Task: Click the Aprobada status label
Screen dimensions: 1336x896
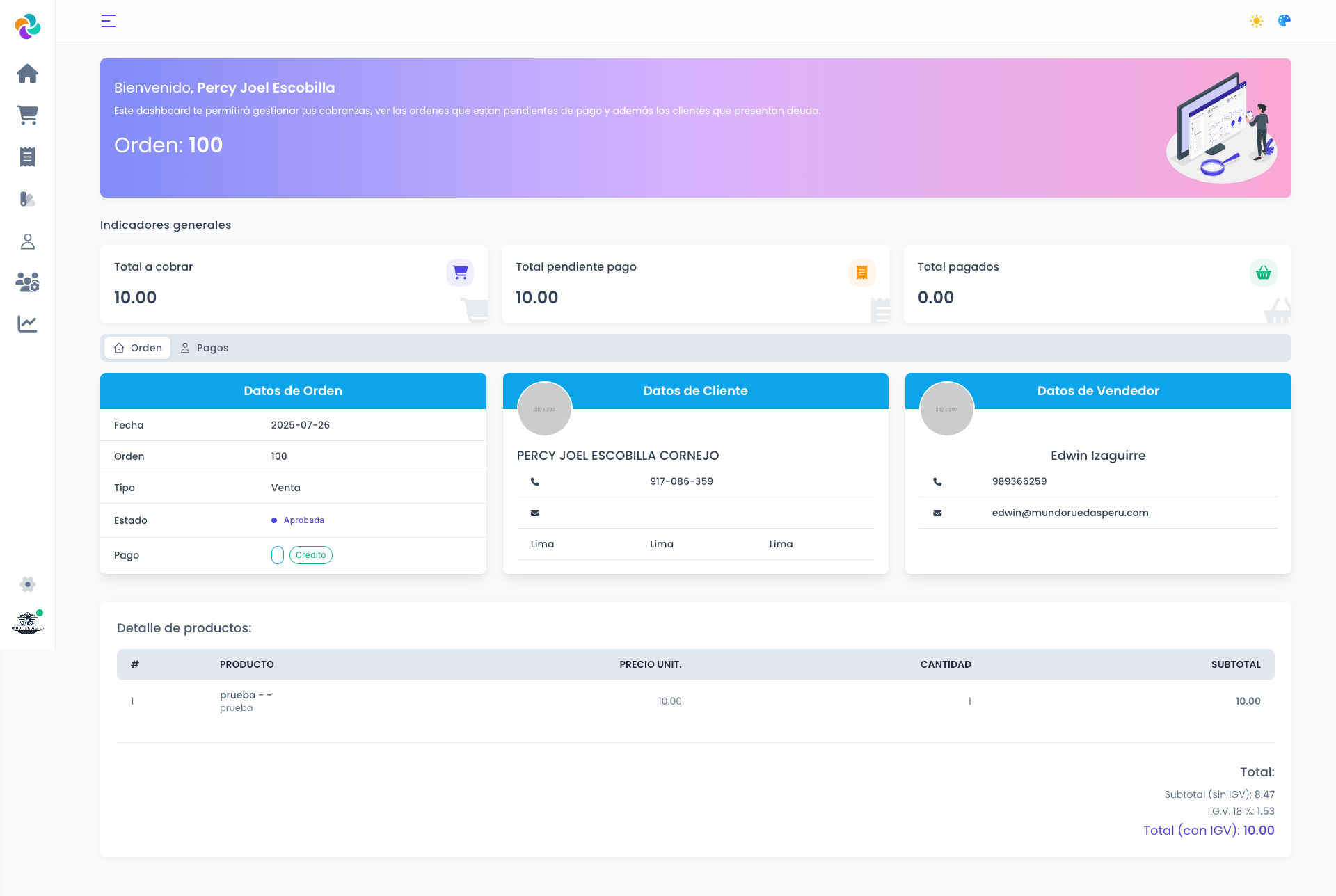Action: click(x=303, y=520)
